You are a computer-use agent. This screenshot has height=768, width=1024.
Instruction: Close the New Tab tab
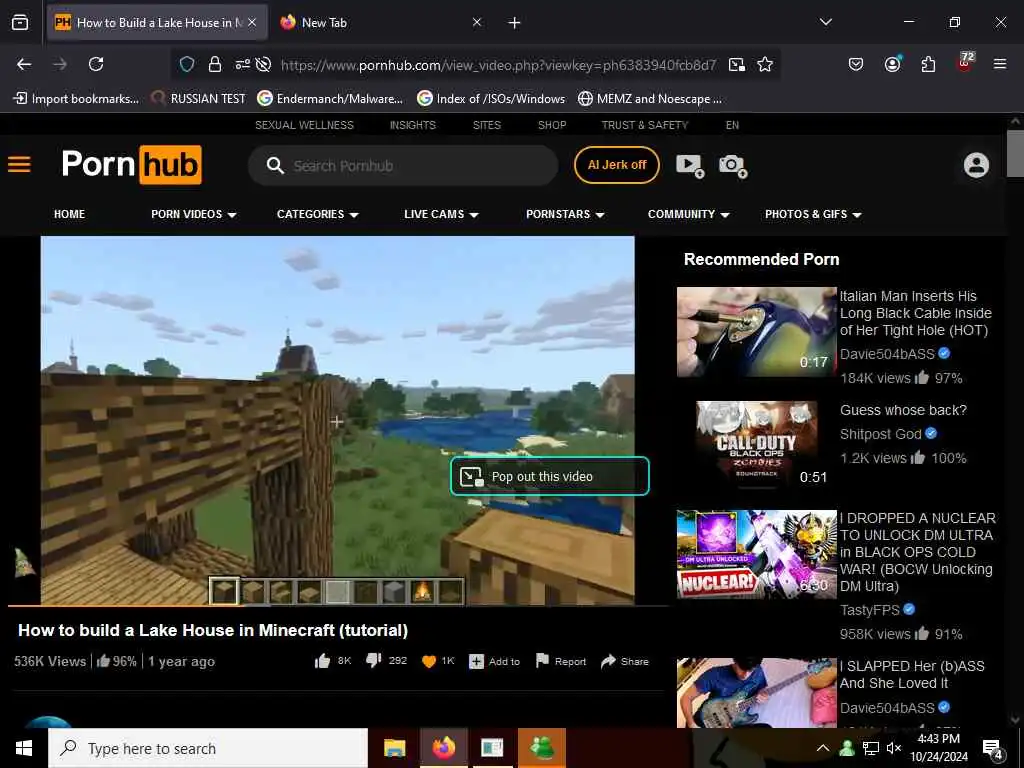(477, 22)
